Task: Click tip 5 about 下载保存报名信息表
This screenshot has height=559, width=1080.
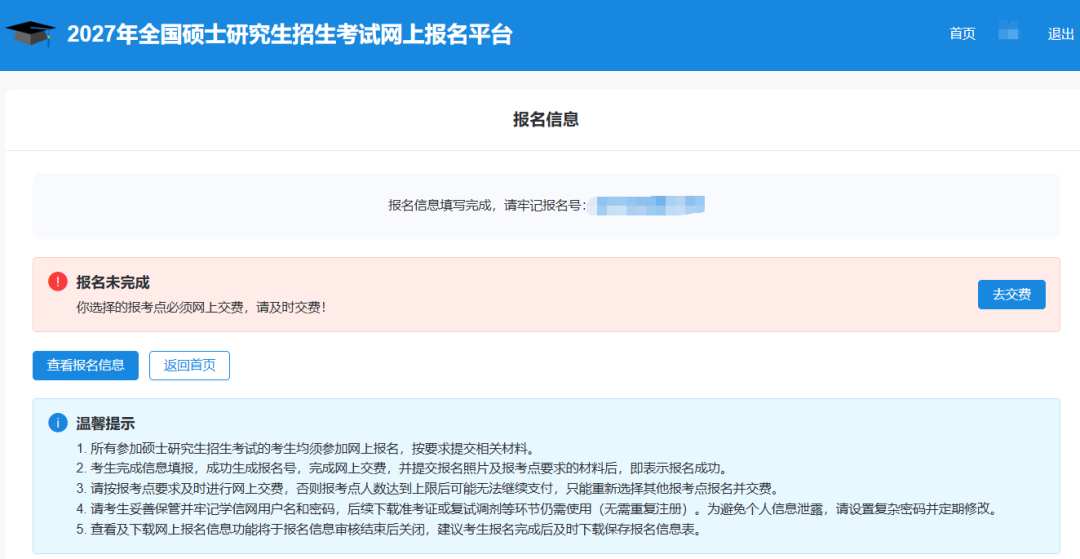Action: [x=389, y=531]
